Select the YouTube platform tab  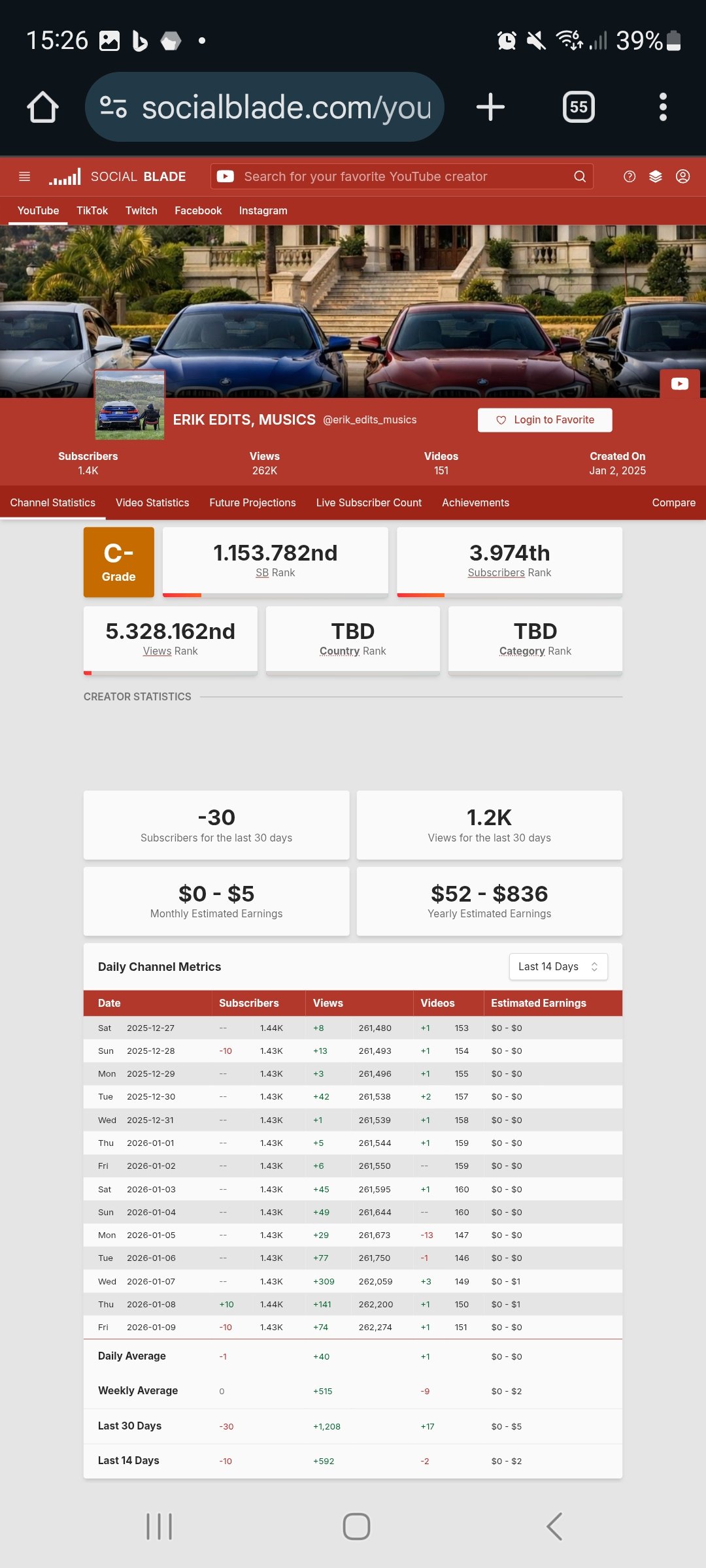click(x=38, y=211)
